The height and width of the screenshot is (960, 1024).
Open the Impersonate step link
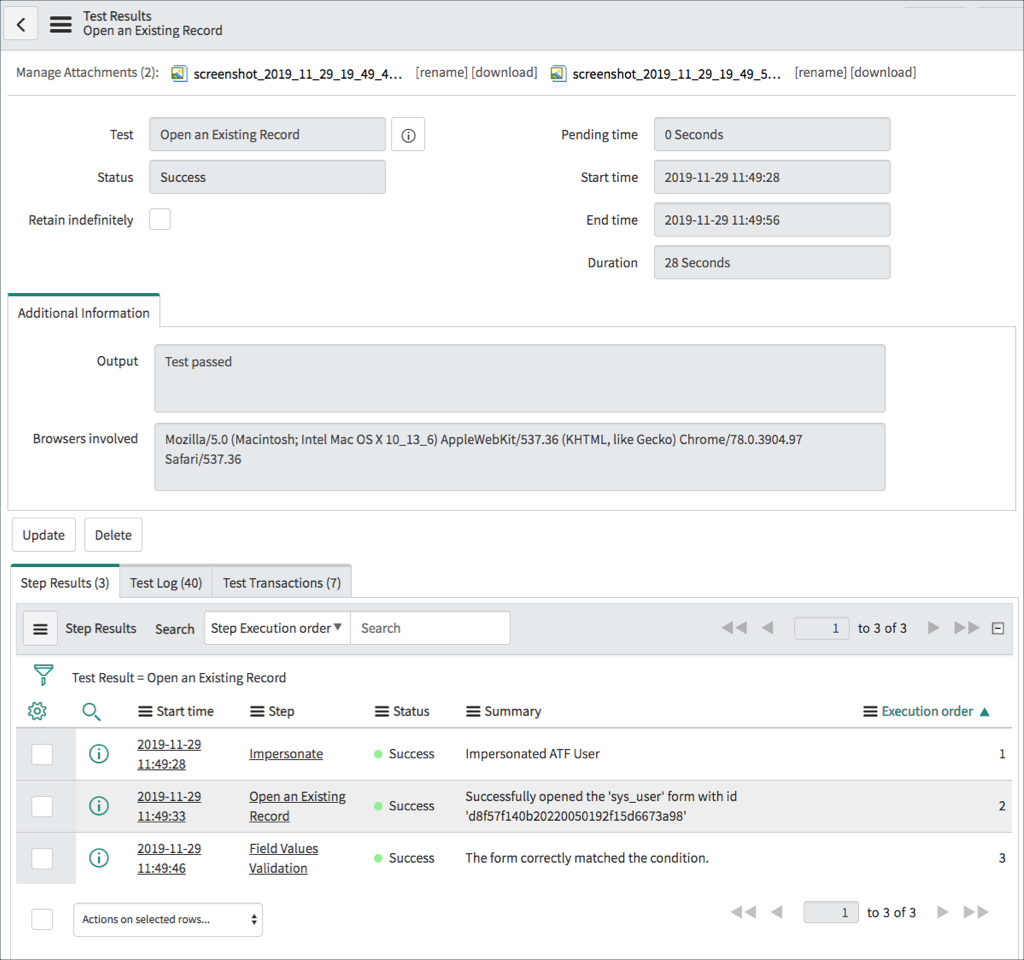tap(284, 753)
